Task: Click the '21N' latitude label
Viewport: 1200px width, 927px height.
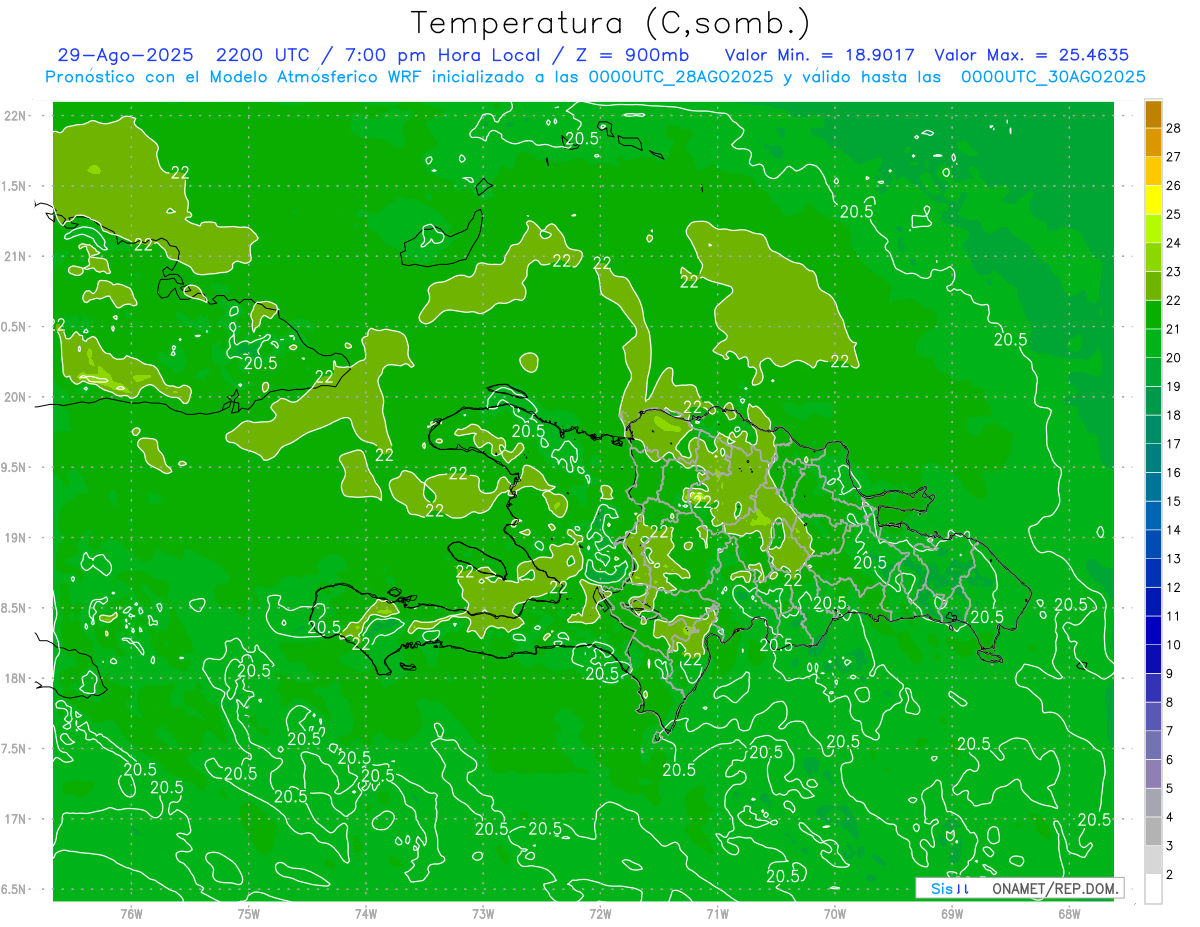Action: coord(15,256)
